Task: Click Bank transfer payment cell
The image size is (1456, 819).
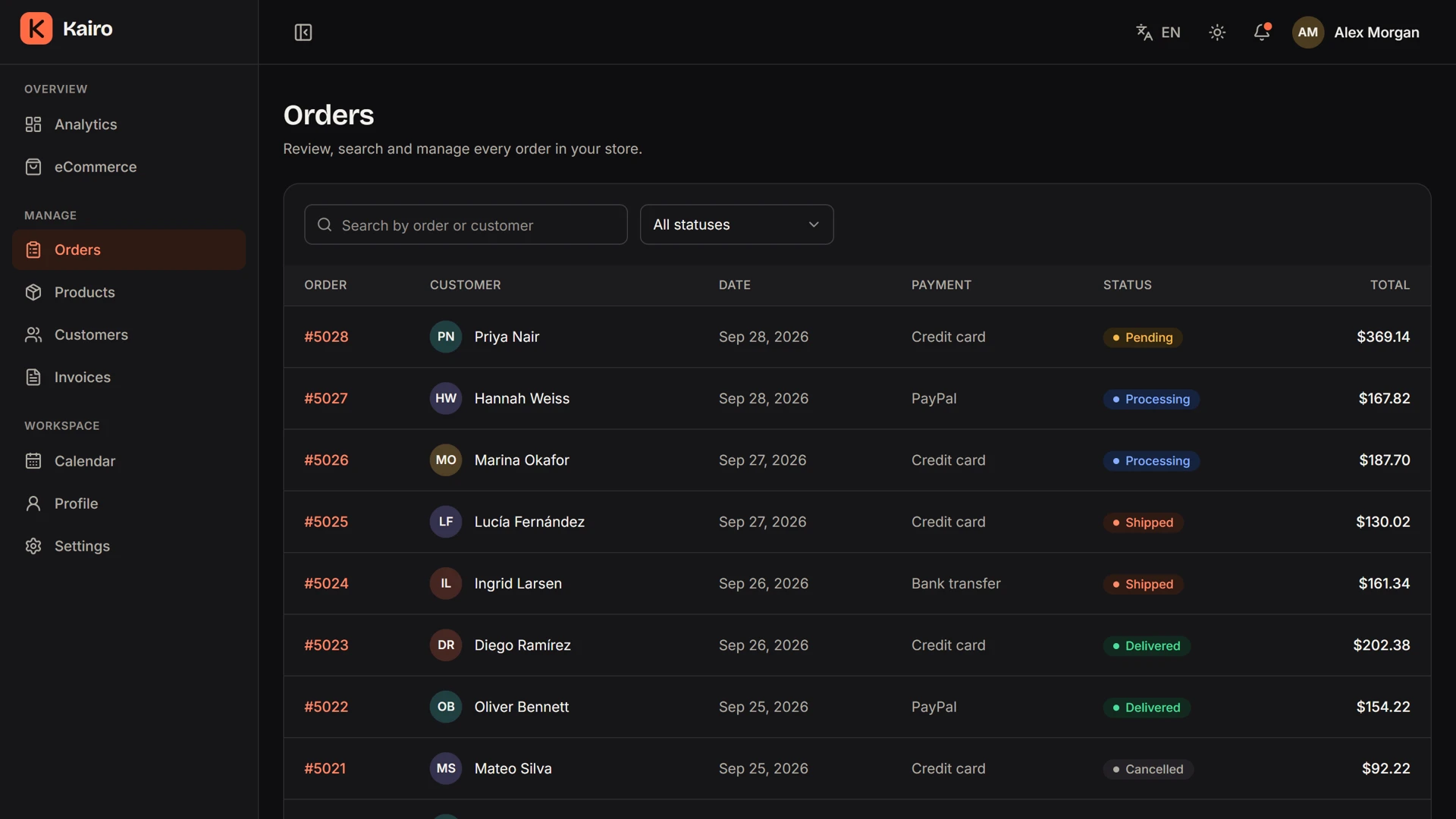Action: pyautogui.click(x=955, y=583)
